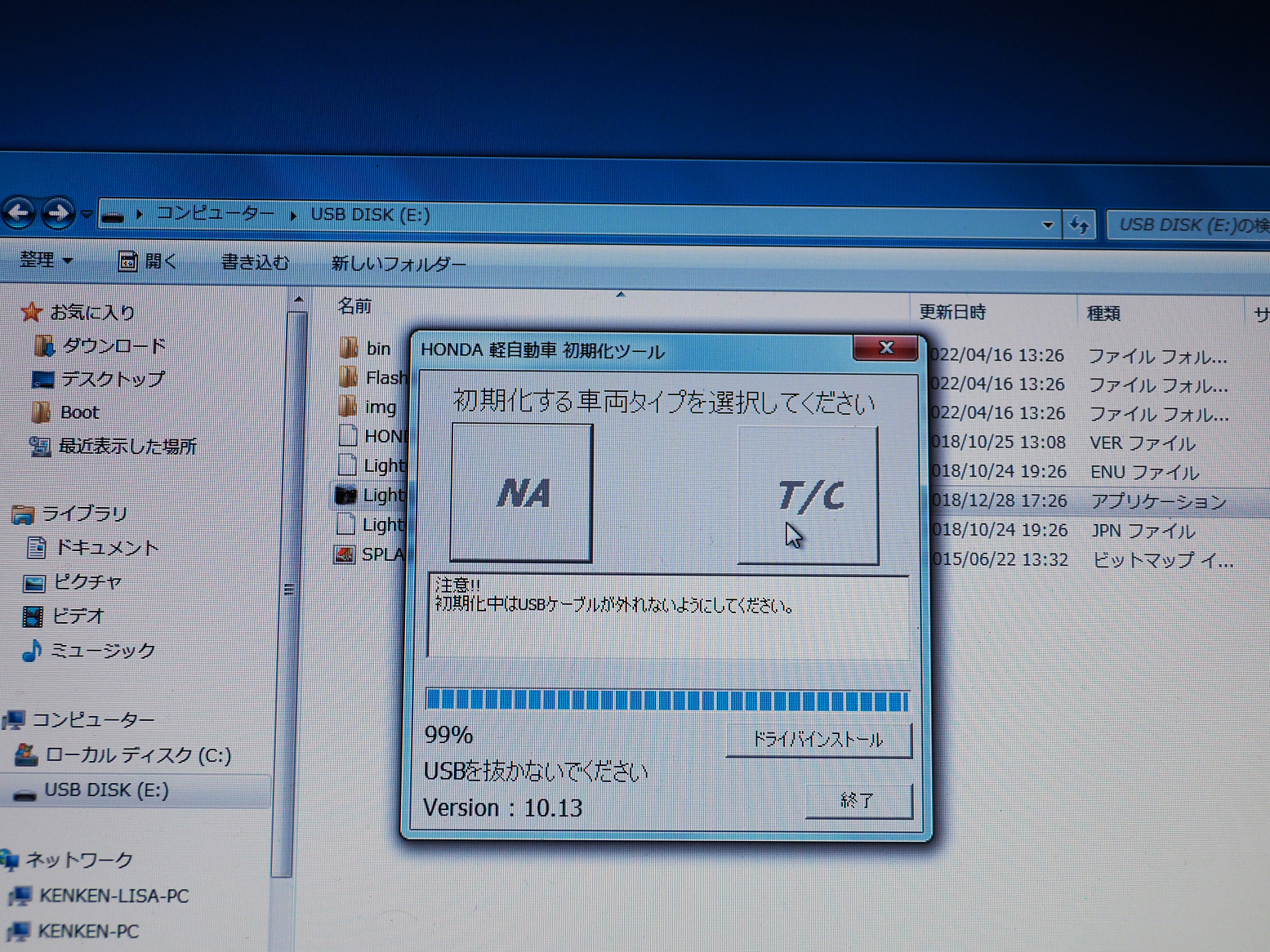Select the SPLA bitmap file icon

[345, 555]
